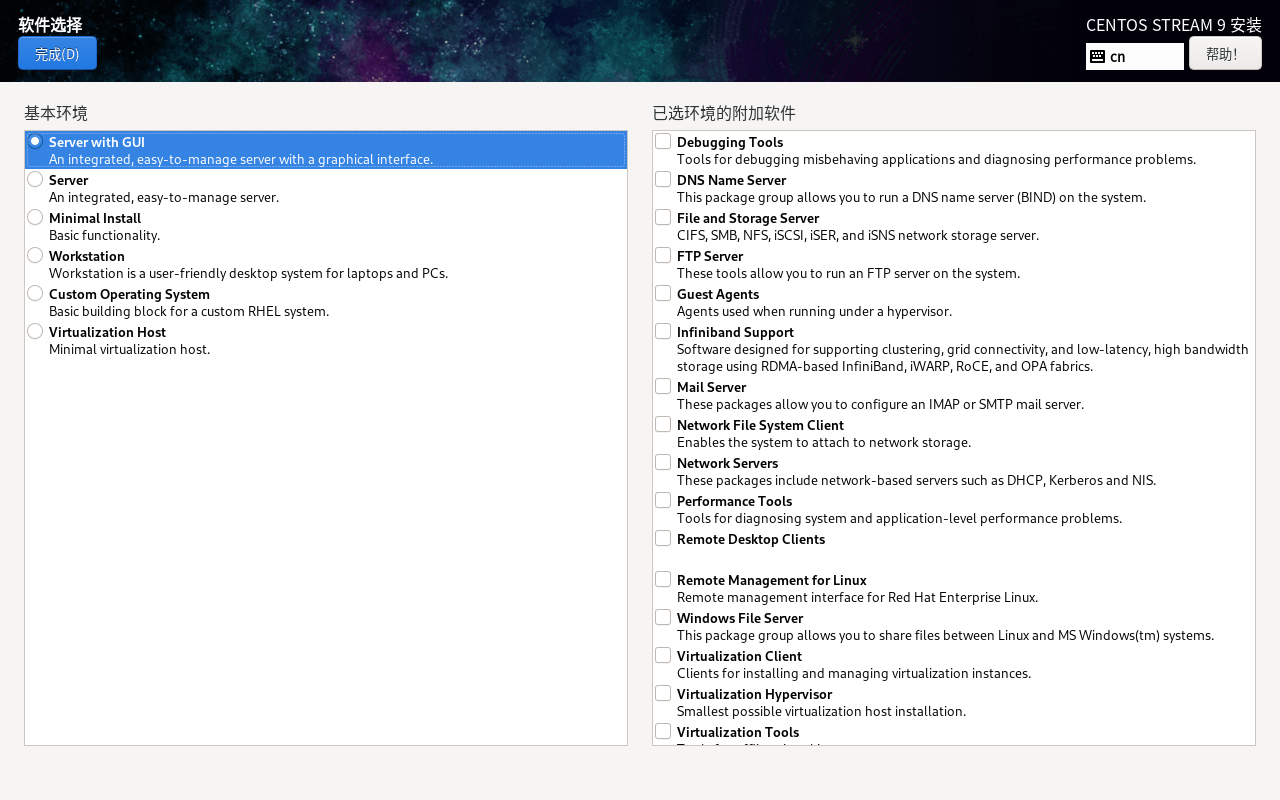The width and height of the screenshot is (1280, 800).
Task: Enable the Debugging Tools checkbox
Action: pyautogui.click(x=663, y=141)
